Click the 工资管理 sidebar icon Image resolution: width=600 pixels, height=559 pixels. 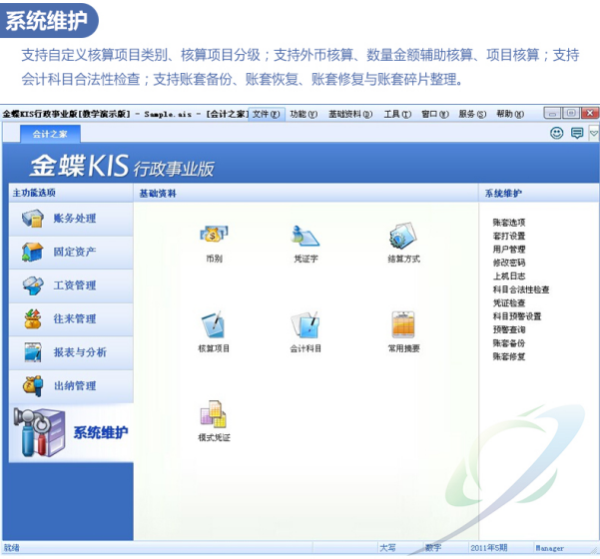(x=33, y=285)
